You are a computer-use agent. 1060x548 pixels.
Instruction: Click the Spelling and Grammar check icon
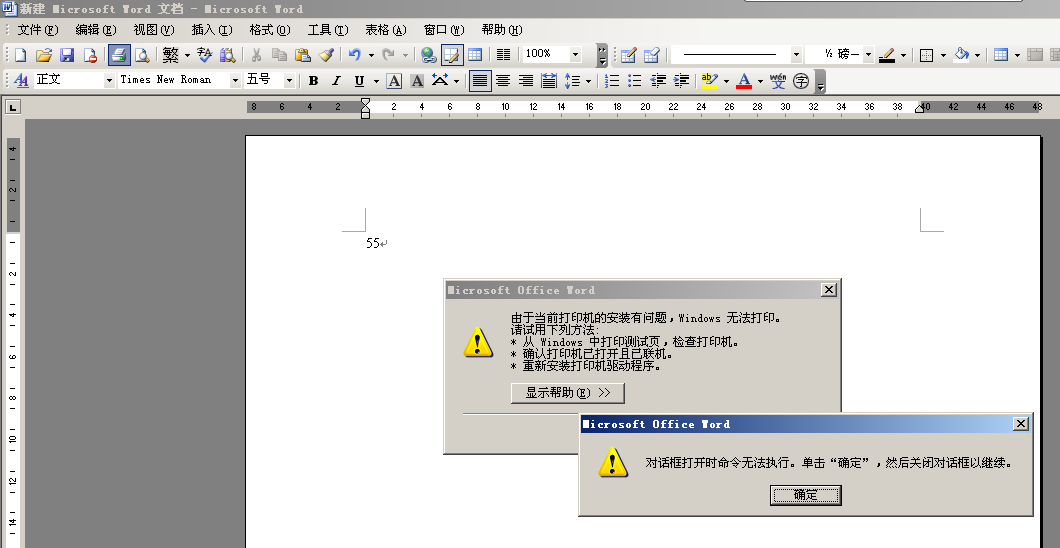(x=205, y=55)
